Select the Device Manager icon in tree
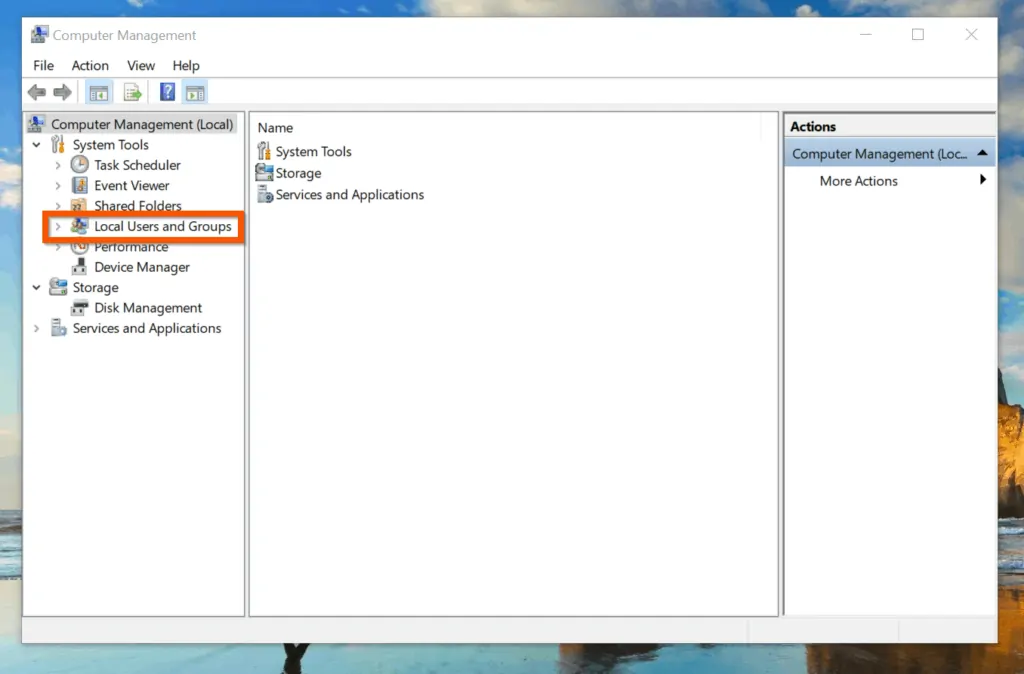Image resolution: width=1024 pixels, height=674 pixels. (79, 266)
